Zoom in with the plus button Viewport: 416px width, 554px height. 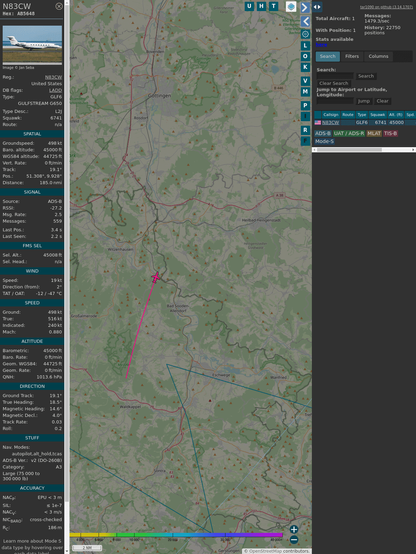tap(294, 529)
